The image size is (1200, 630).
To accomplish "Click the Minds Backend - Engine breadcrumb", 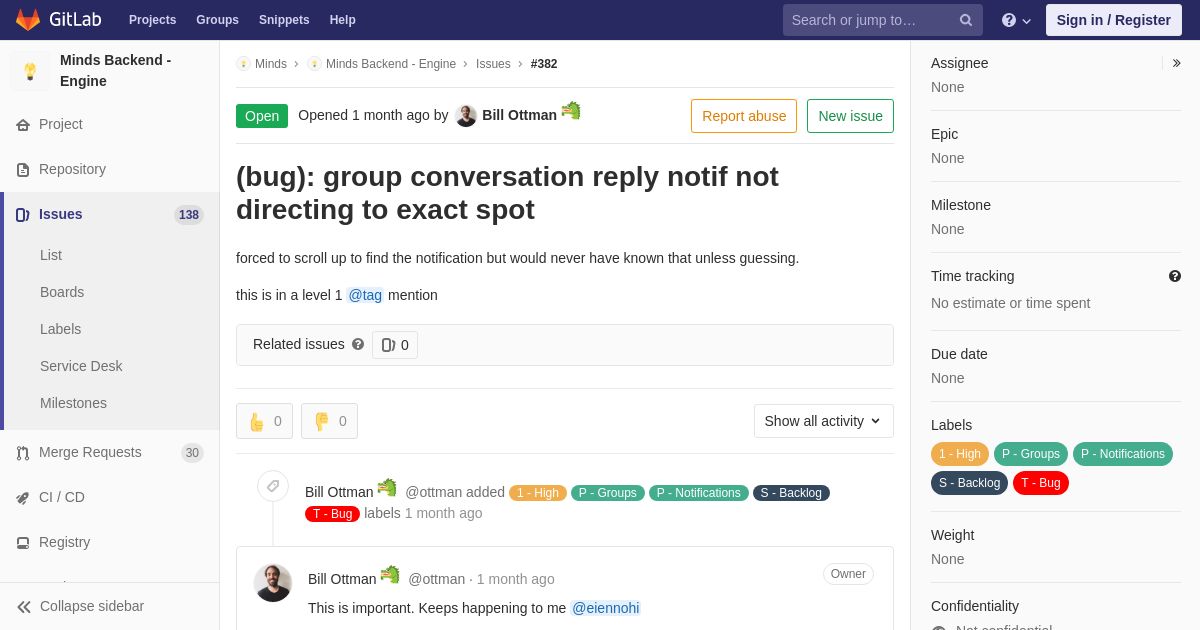I will pos(391,64).
